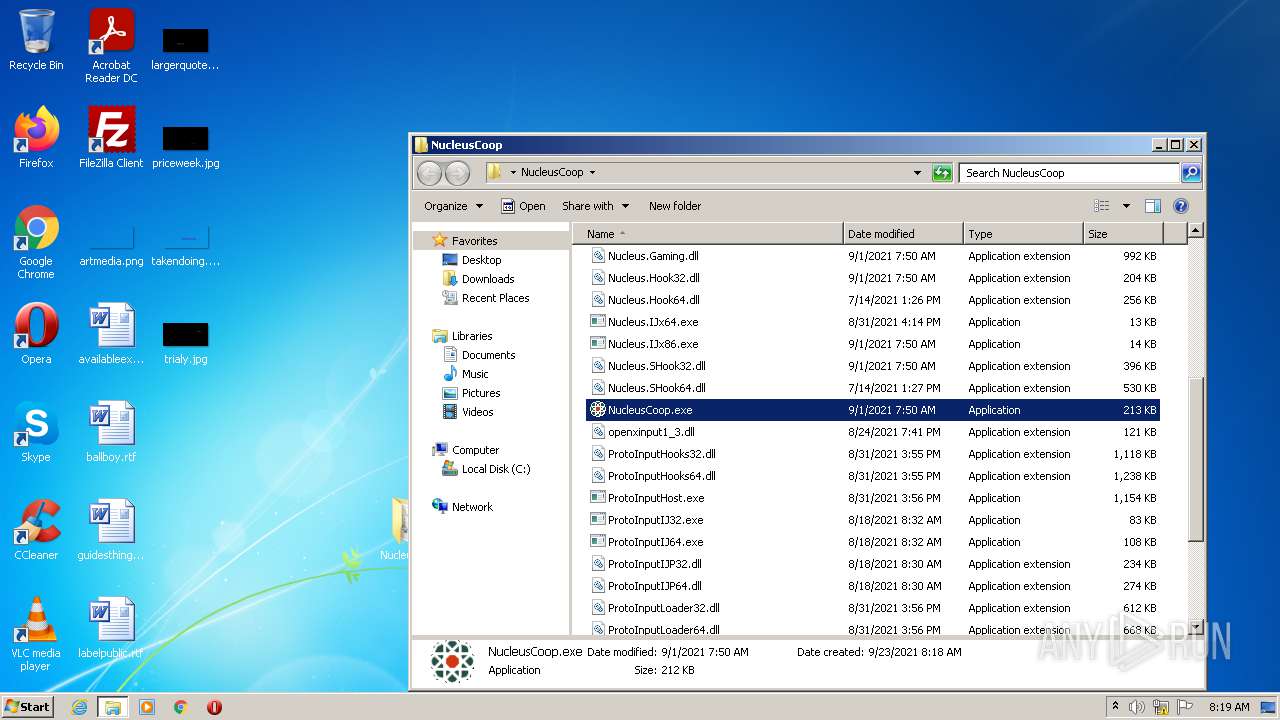Click the Explorer Back navigation arrow
This screenshot has width=1280, height=720.
click(429, 173)
